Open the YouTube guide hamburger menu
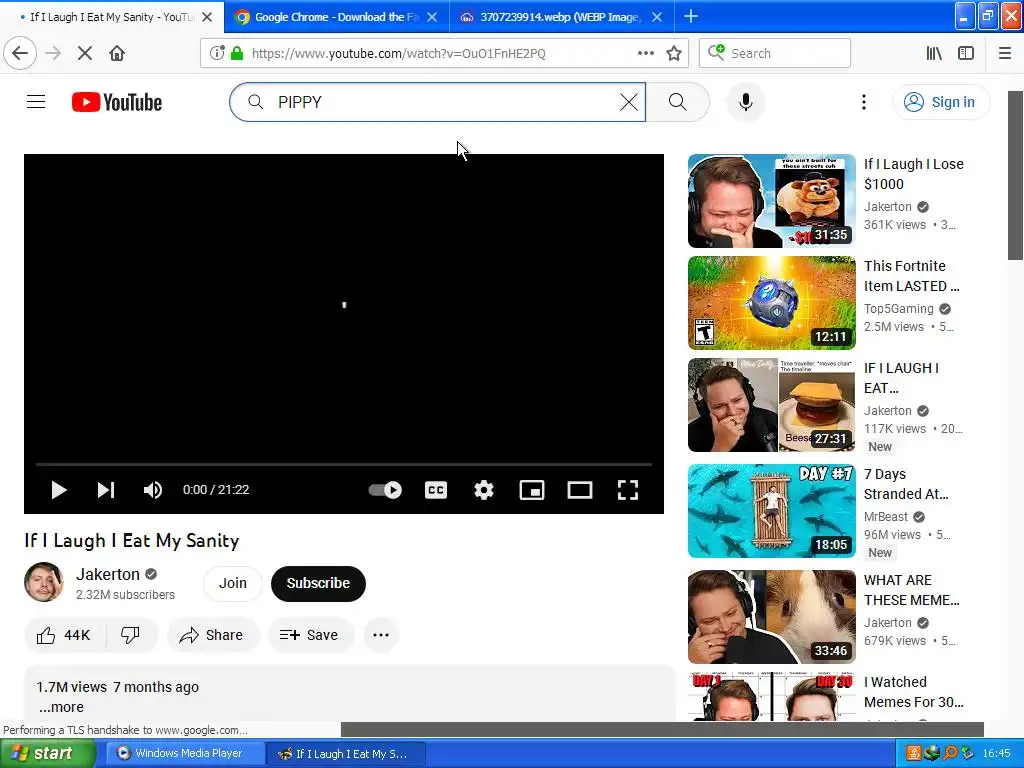 tap(36, 102)
